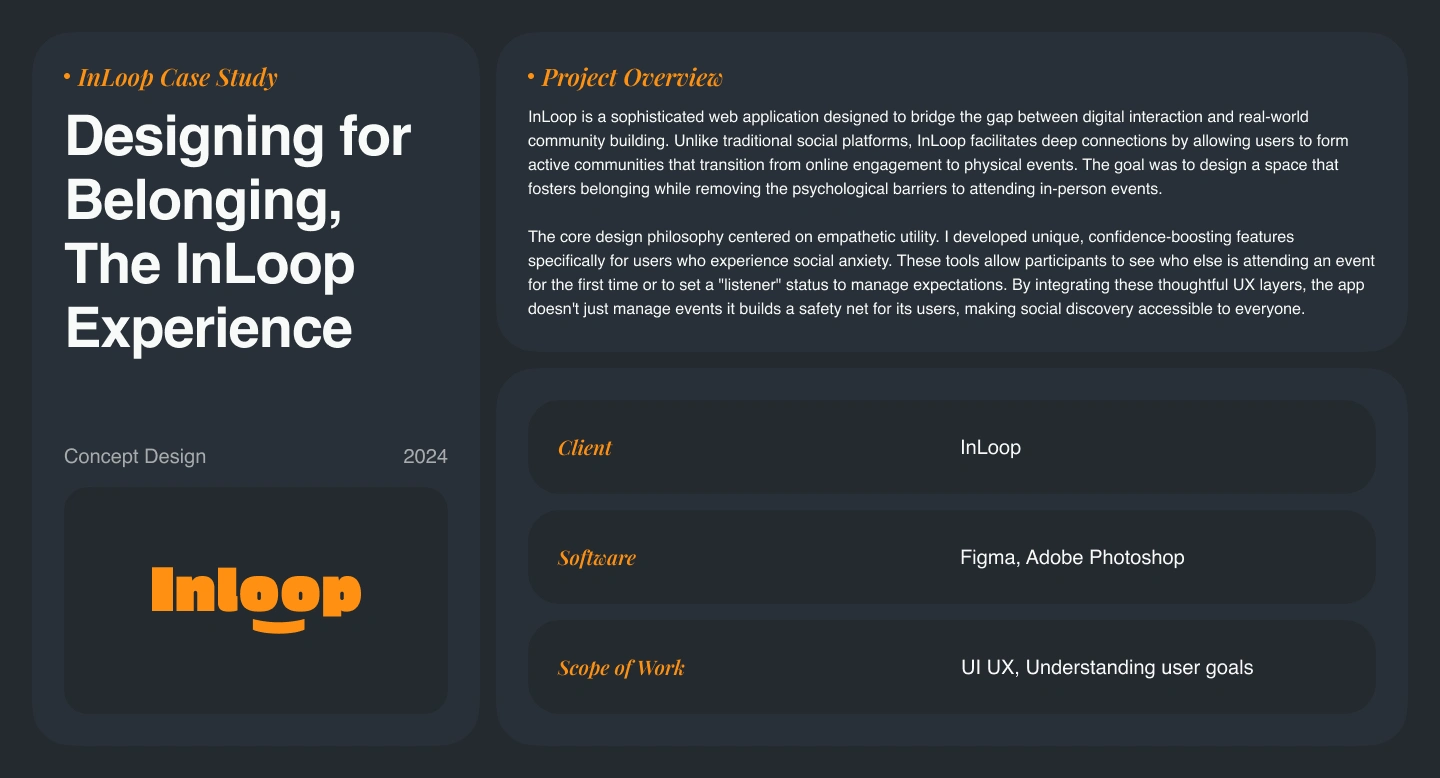Select the Client label

pos(585,448)
